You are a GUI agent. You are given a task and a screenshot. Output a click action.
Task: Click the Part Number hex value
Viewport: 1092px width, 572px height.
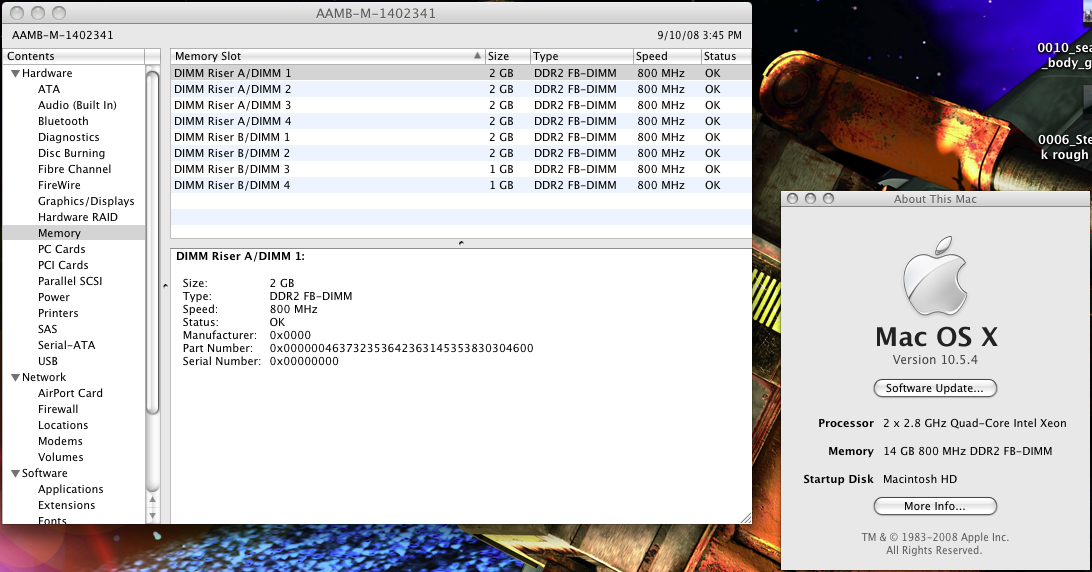[x=401, y=348]
